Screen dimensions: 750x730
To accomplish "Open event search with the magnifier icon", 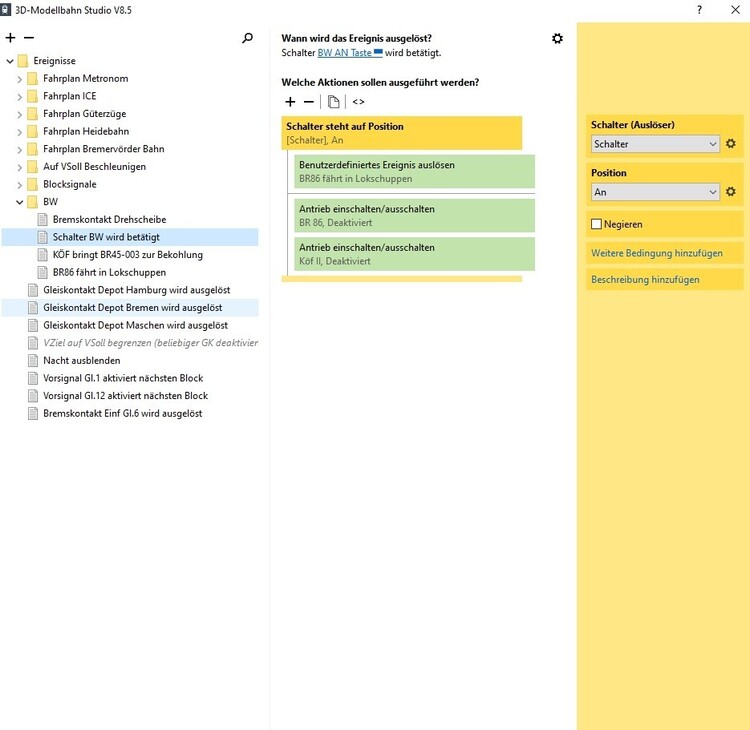I will [x=247, y=38].
